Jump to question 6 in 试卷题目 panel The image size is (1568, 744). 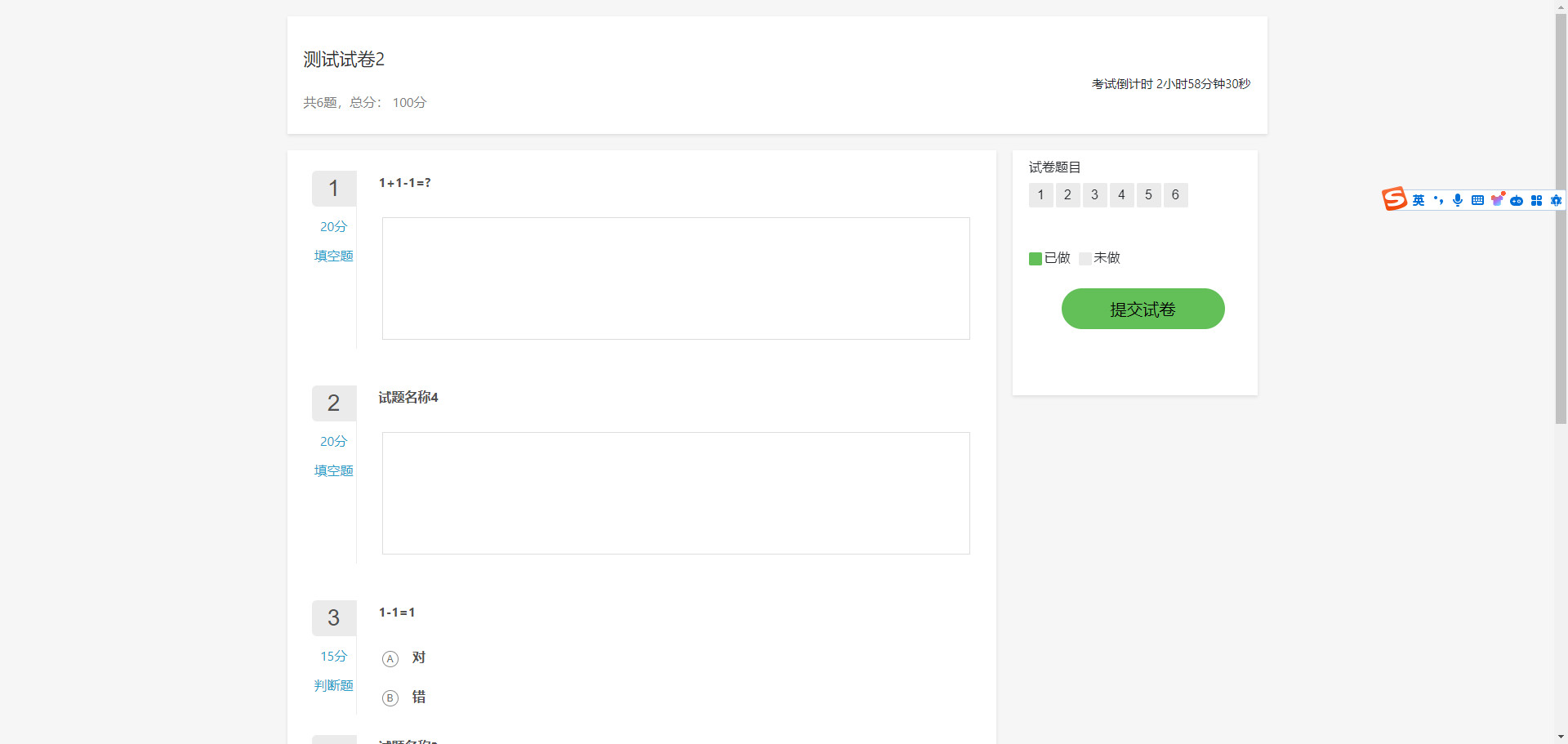click(x=1175, y=195)
